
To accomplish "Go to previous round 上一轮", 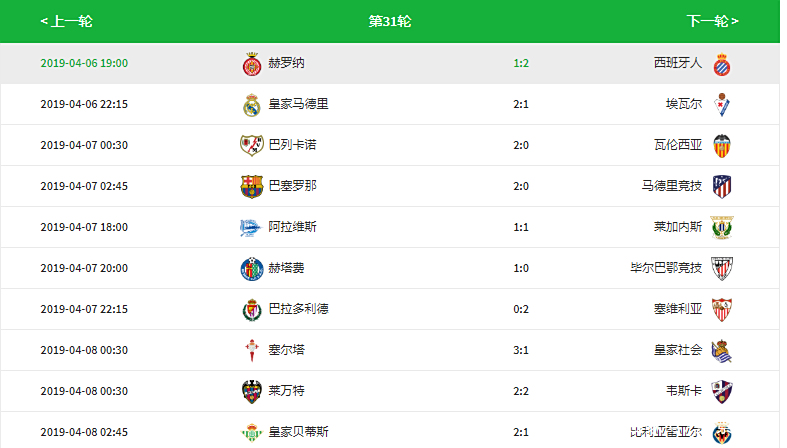I will [x=66, y=21].
